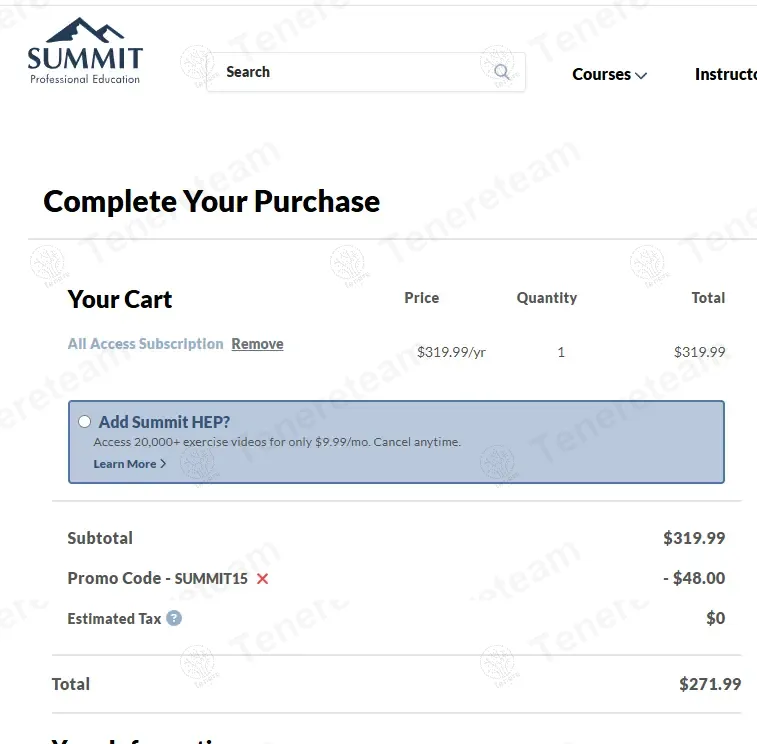757x744 pixels.
Task: Click the Your Cart heading
Action: coord(120,299)
